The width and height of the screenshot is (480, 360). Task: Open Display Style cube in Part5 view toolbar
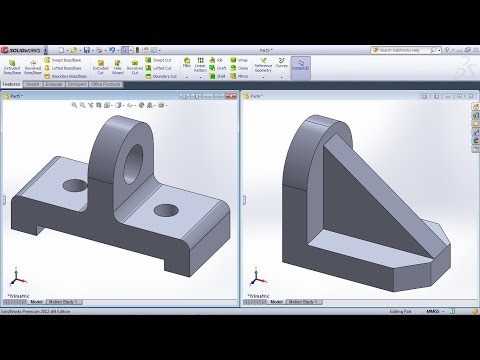[x=118, y=105]
